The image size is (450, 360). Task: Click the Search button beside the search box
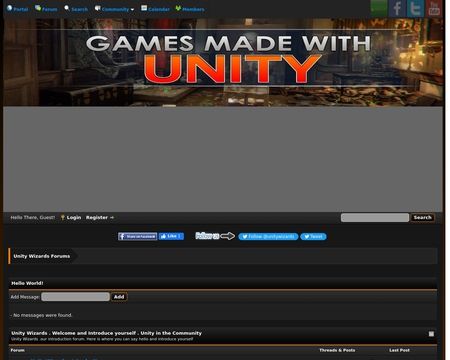point(422,218)
